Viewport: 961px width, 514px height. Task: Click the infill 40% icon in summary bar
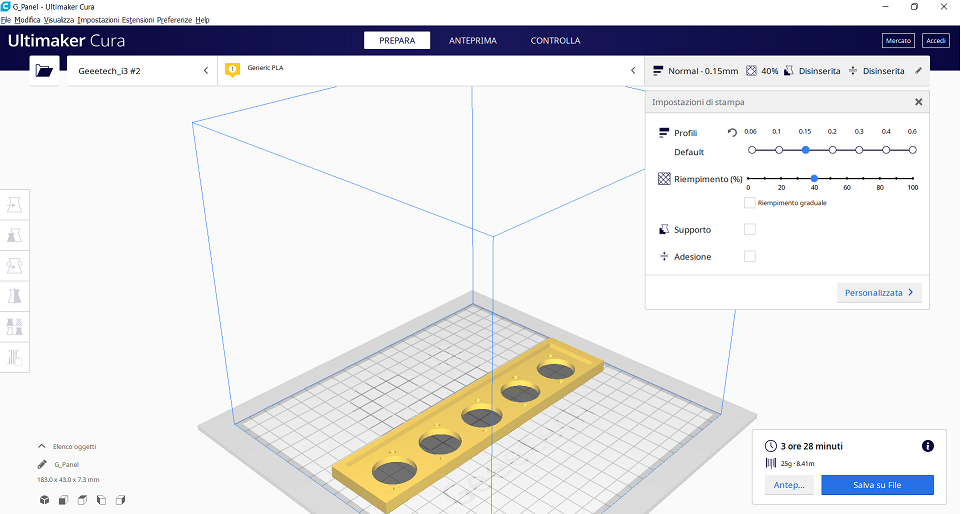[751, 70]
